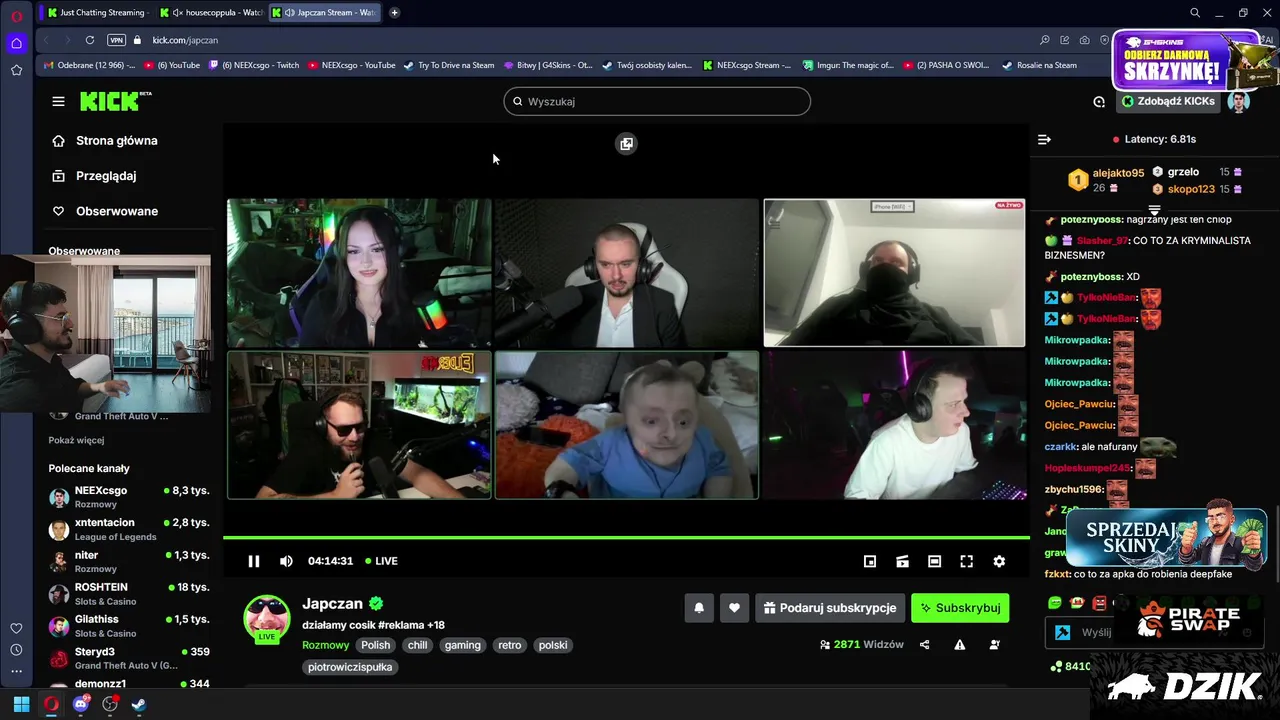
Task: Open the user profile avatar menu
Action: click(x=1239, y=101)
